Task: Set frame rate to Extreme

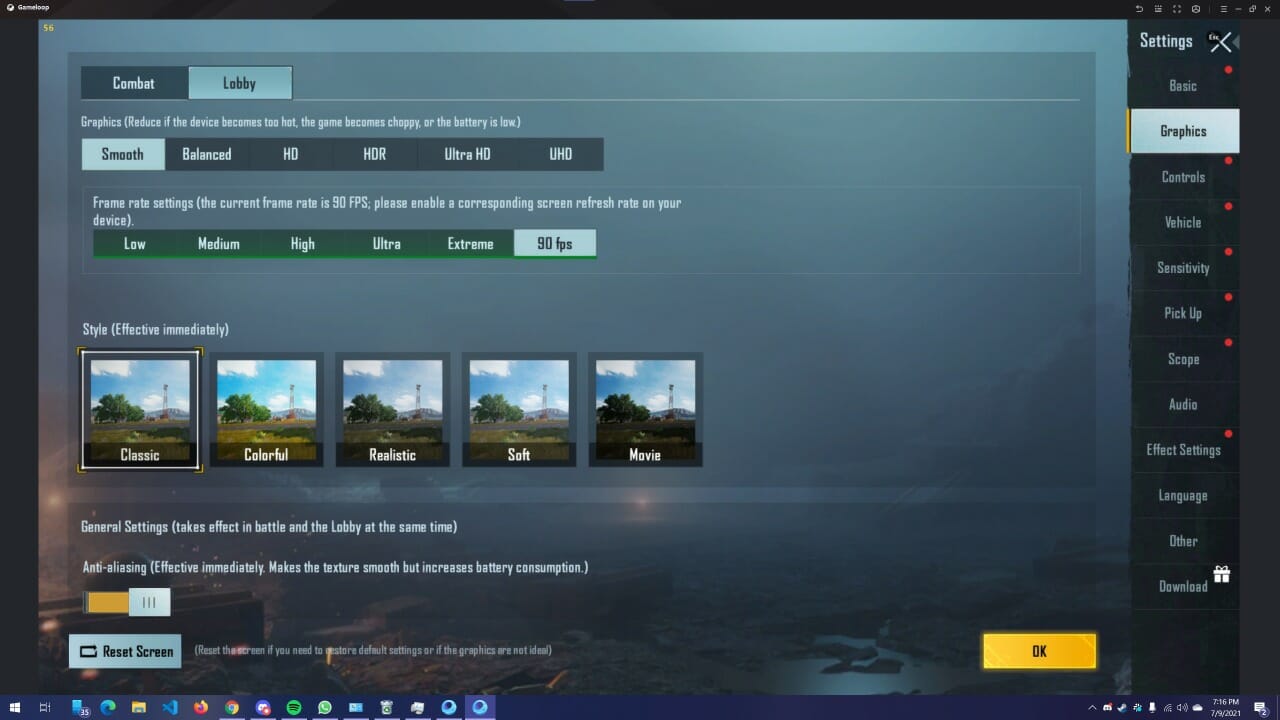Action: (x=470, y=244)
